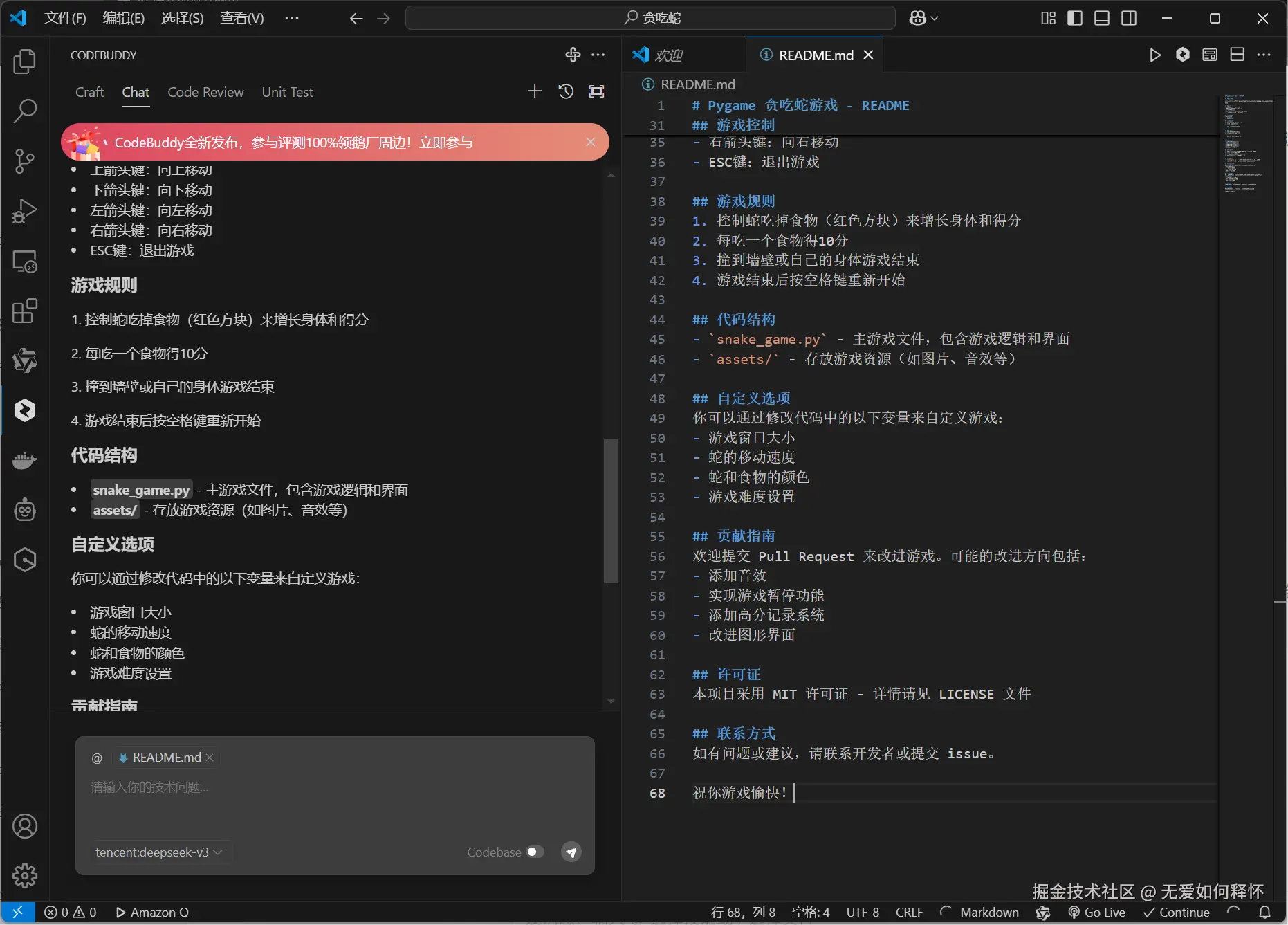Open the 查看(V) menu
Image resolution: width=1288 pixels, height=925 pixels.
(242, 18)
